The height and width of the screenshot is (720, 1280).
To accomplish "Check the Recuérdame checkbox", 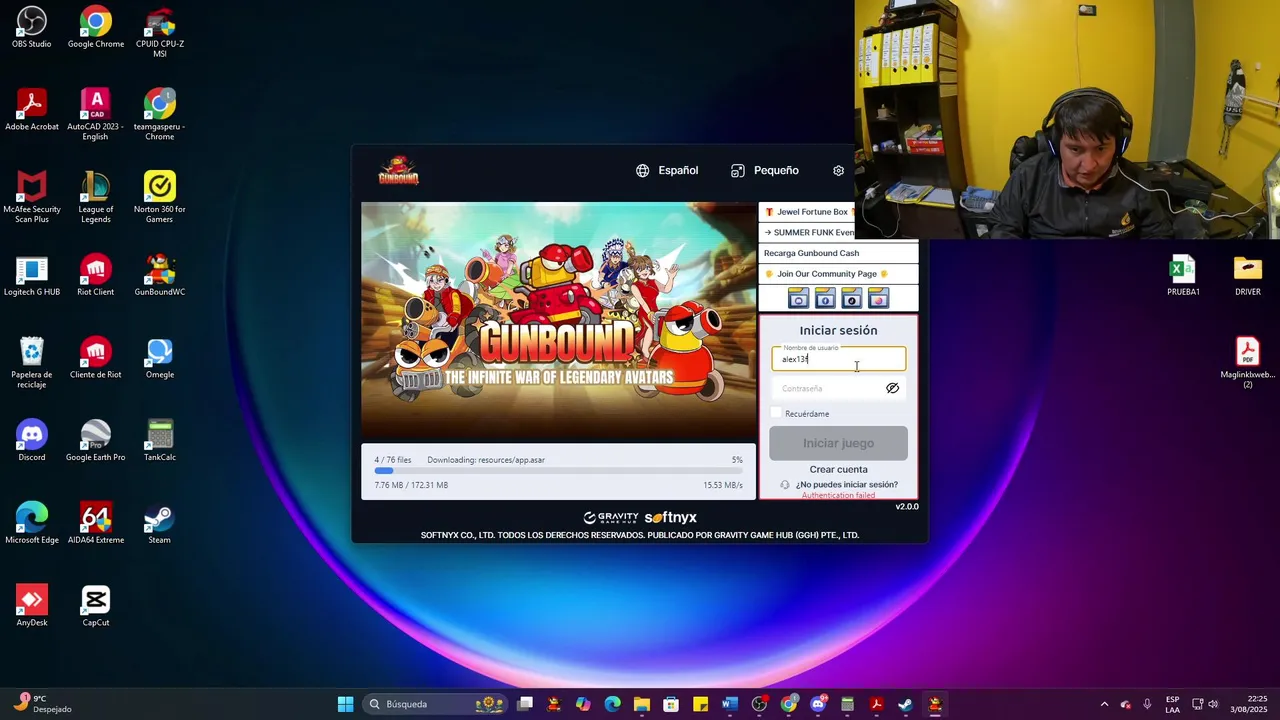I will pyautogui.click(x=777, y=413).
